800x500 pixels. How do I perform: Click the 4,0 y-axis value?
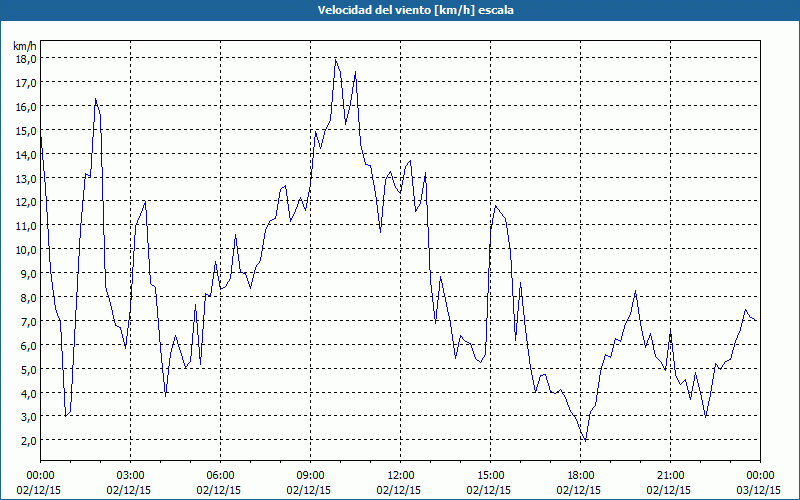click(29, 393)
